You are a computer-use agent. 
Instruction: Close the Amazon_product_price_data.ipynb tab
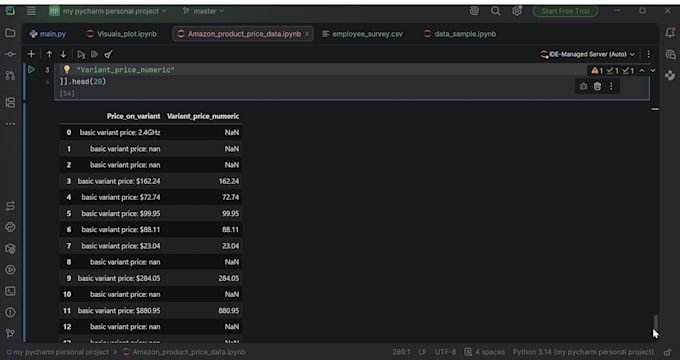307,34
